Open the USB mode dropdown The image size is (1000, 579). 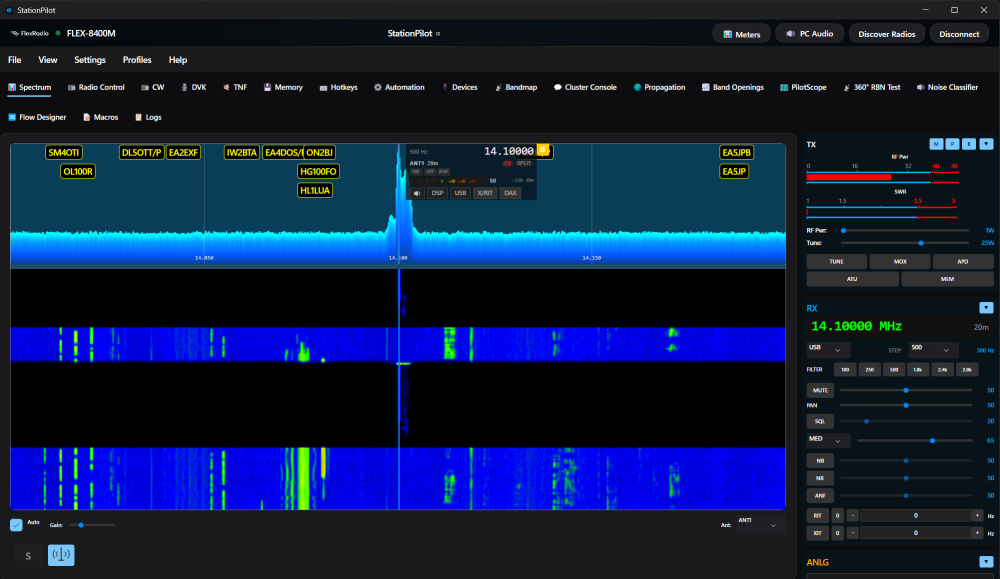point(828,350)
